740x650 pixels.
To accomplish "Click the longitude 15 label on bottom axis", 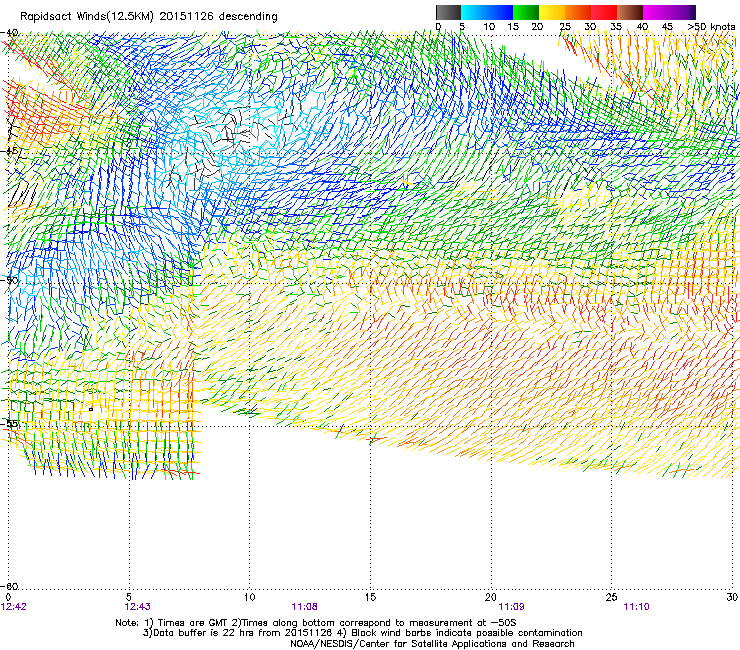I will tap(370, 597).
